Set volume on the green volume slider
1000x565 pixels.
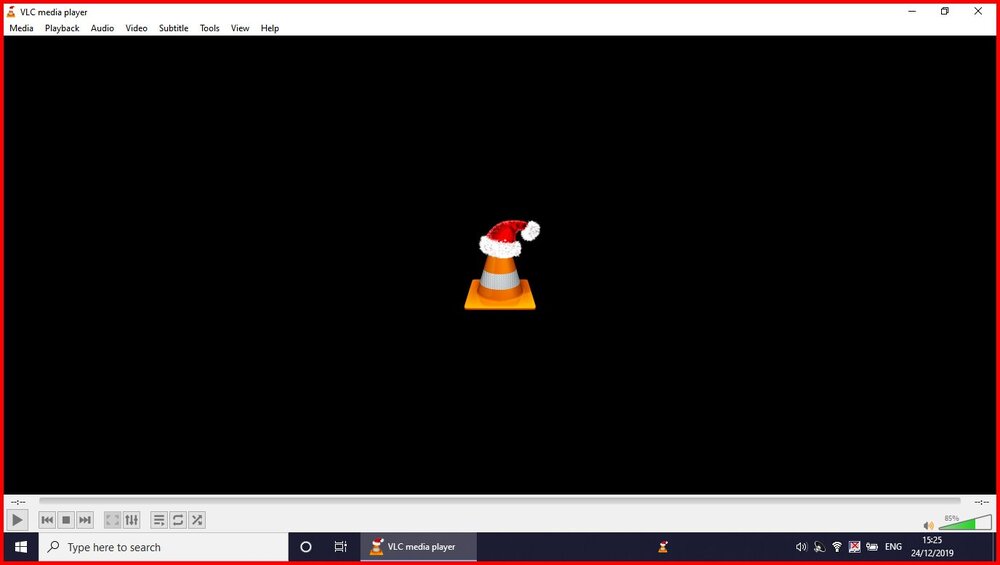pyautogui.click(x=966, y=522)
